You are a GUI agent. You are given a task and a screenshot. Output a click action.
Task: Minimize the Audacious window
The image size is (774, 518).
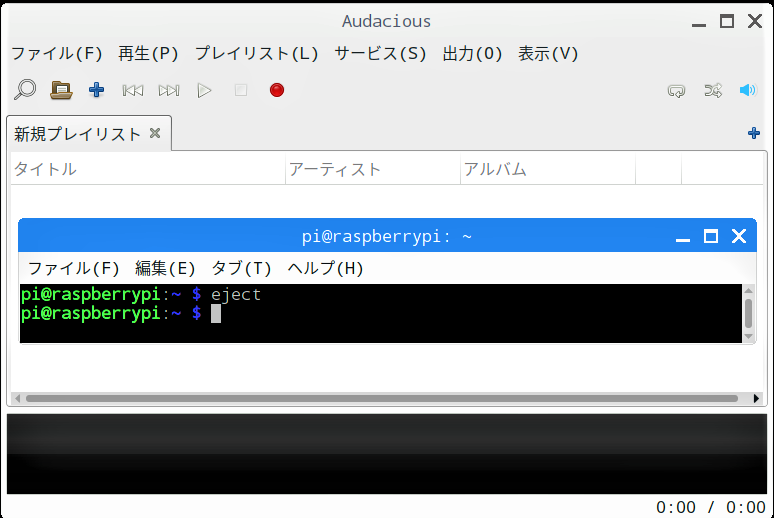pos(698,22)
